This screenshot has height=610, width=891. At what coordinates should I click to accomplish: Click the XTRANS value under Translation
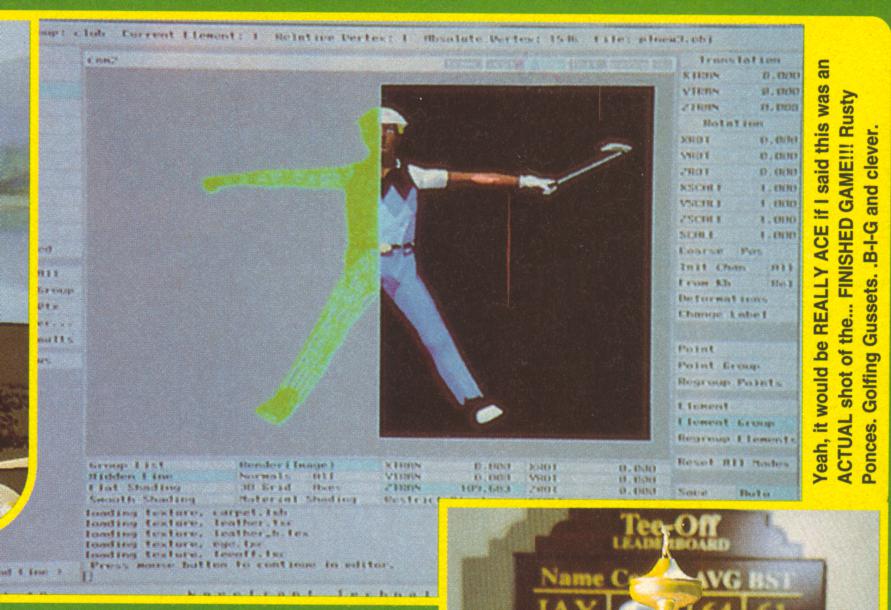coord(781,75)
